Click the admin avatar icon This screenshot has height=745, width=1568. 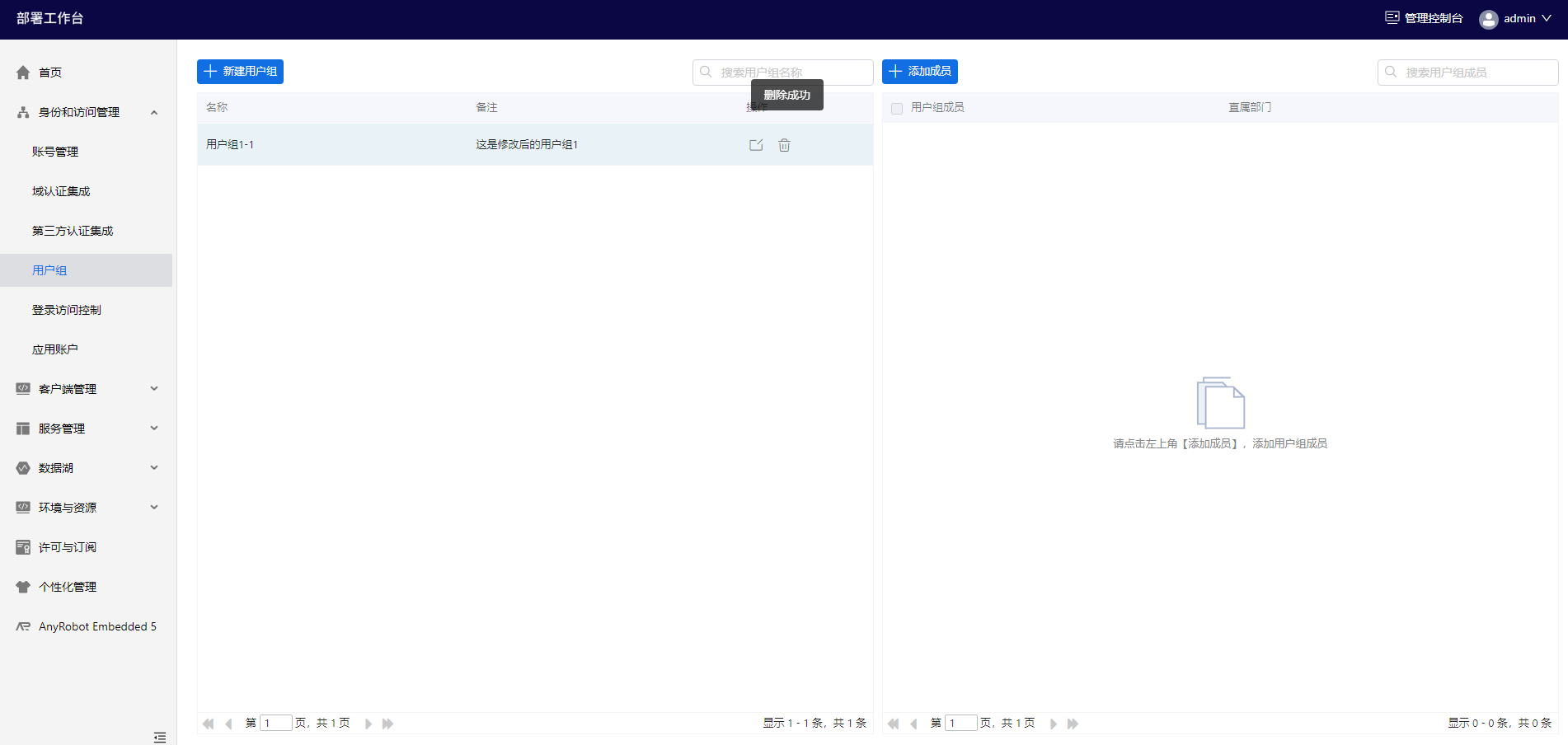point(1488,19)
